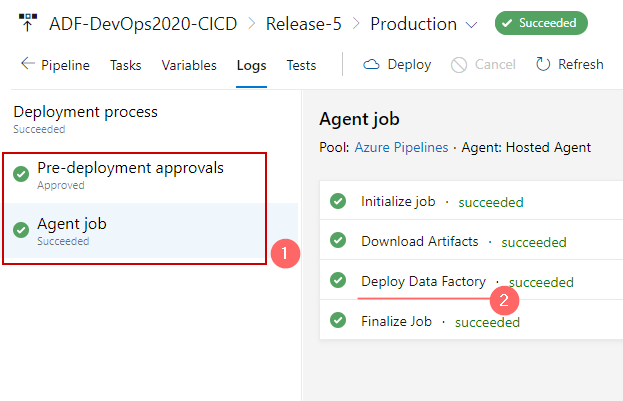Open the Azure Pipelines pool link

tap(401, 147)
